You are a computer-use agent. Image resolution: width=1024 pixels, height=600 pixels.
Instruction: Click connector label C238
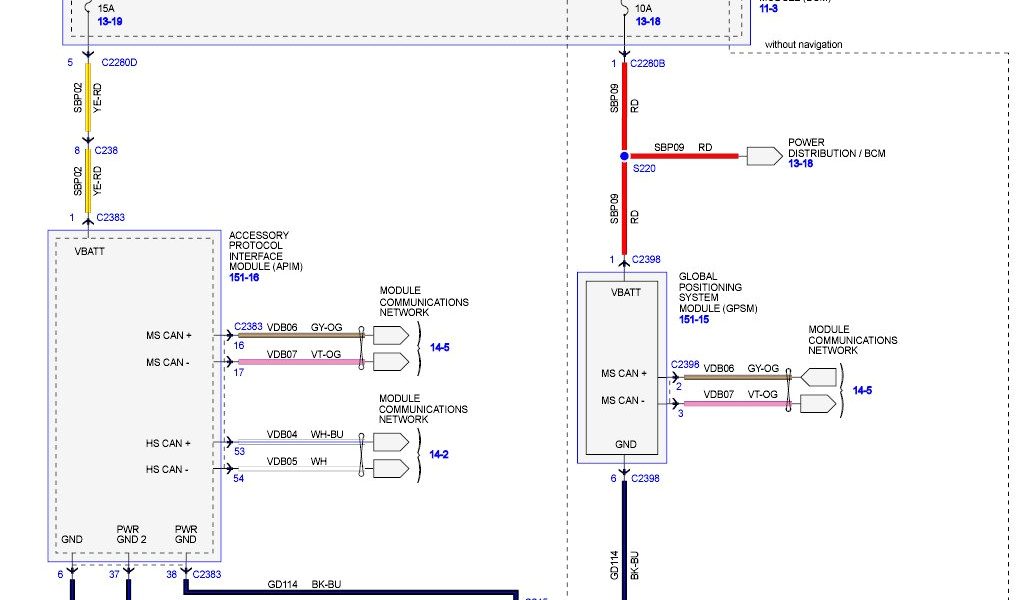tap(107, 151)
